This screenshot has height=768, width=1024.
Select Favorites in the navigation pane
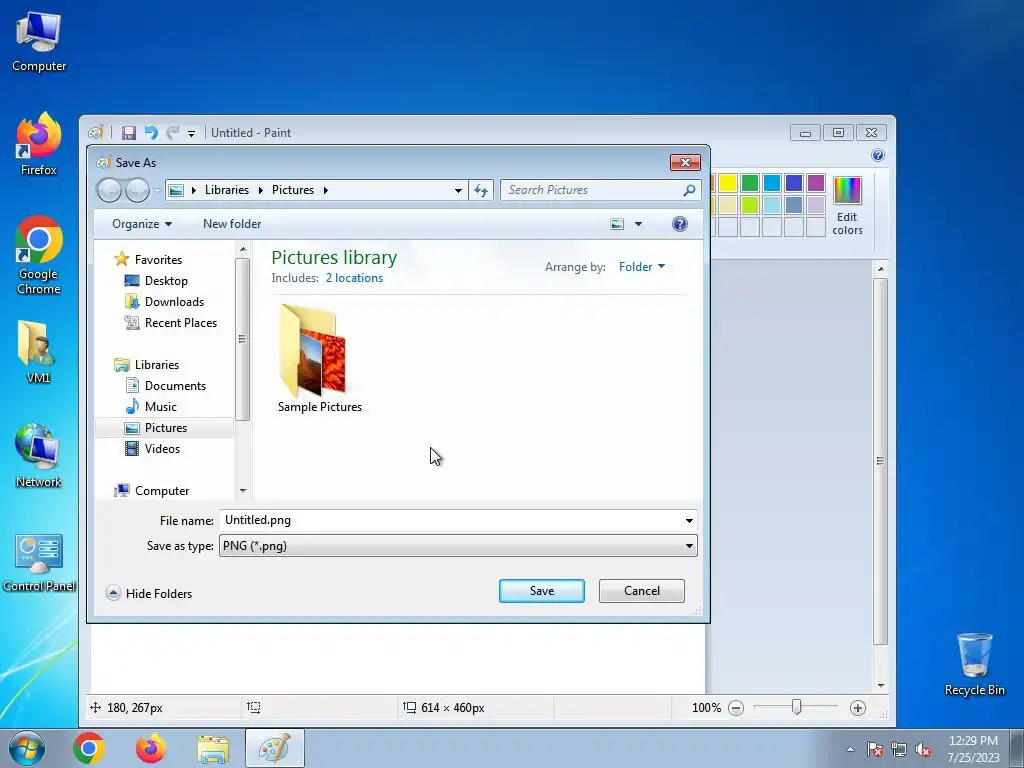pyautogui.click(x=158, y=259)
